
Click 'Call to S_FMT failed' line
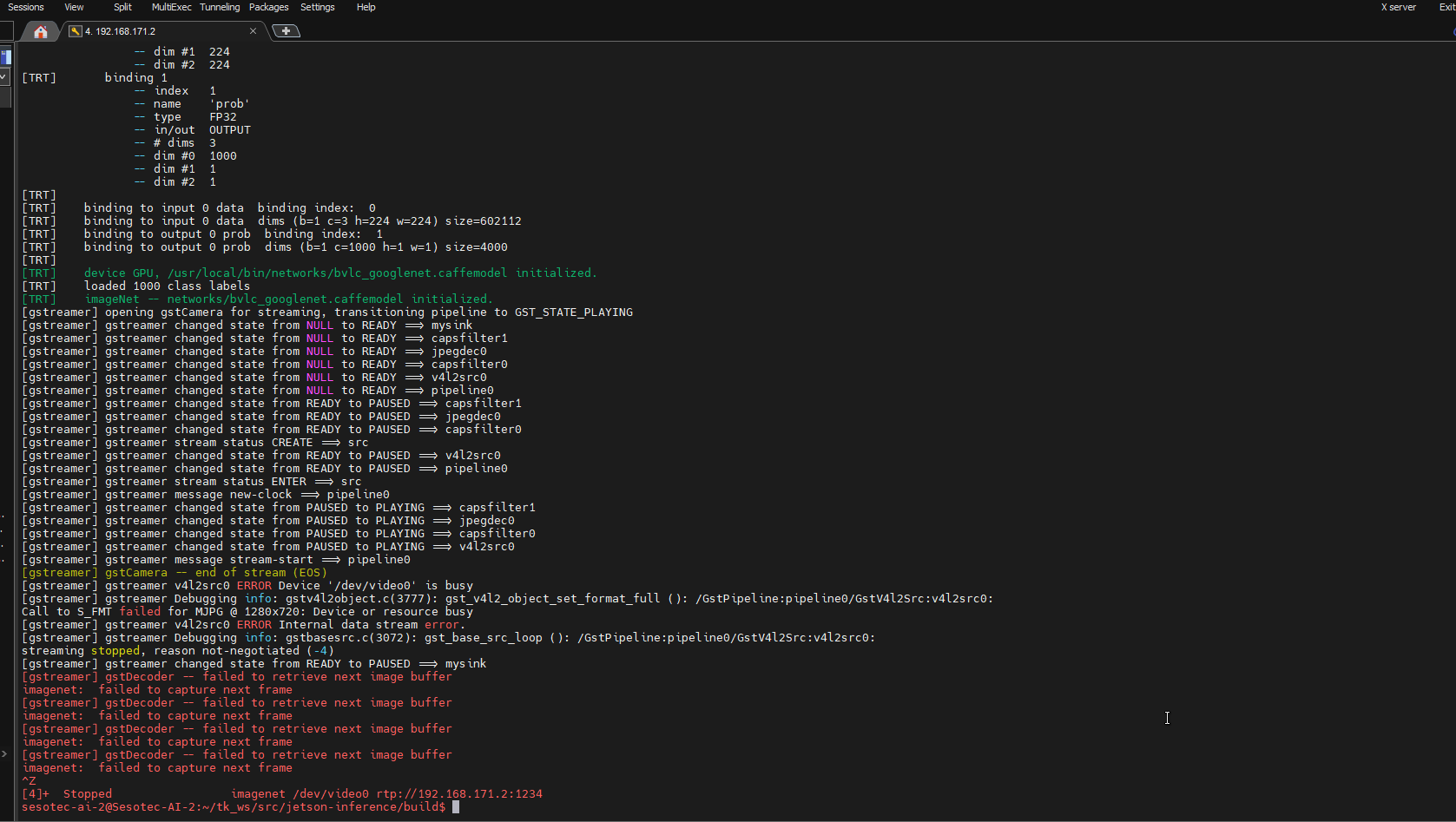[x=247, y=612]
